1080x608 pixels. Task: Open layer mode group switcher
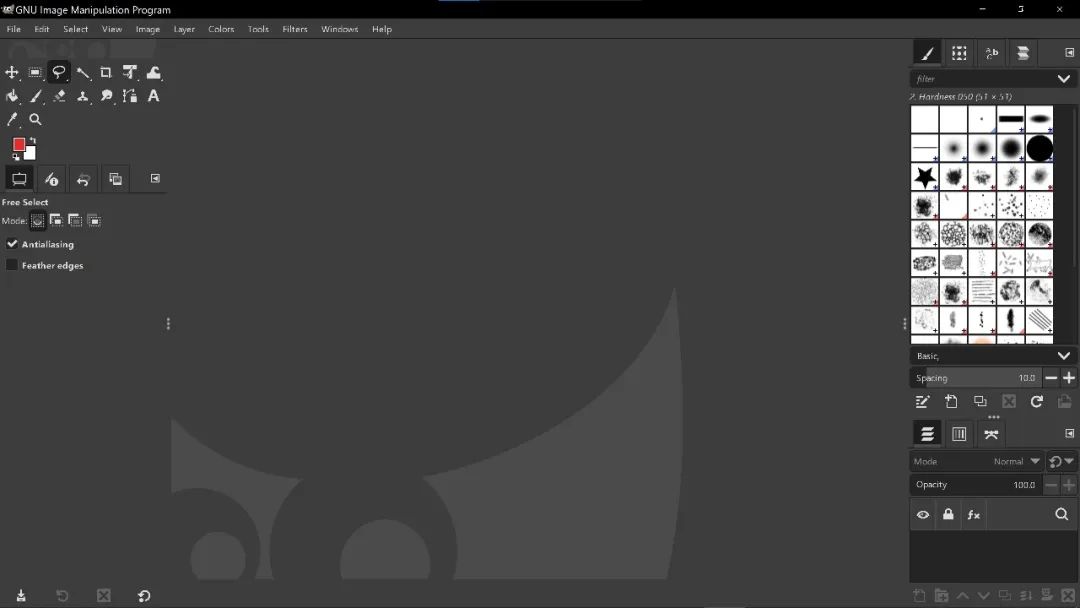(1061, 461)
